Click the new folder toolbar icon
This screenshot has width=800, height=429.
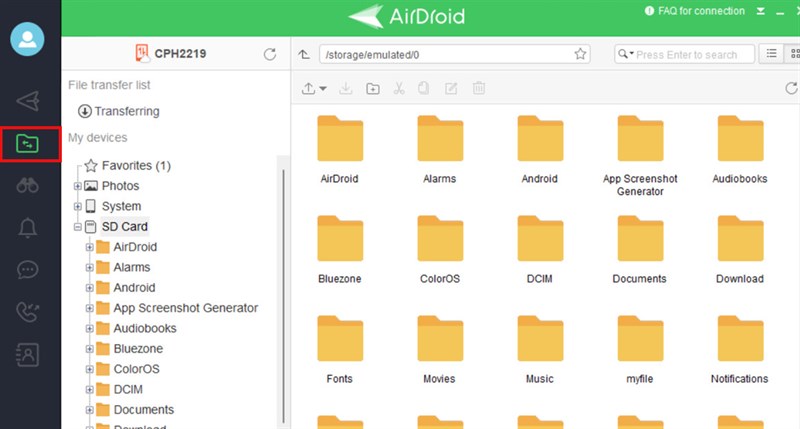point(373,89)
